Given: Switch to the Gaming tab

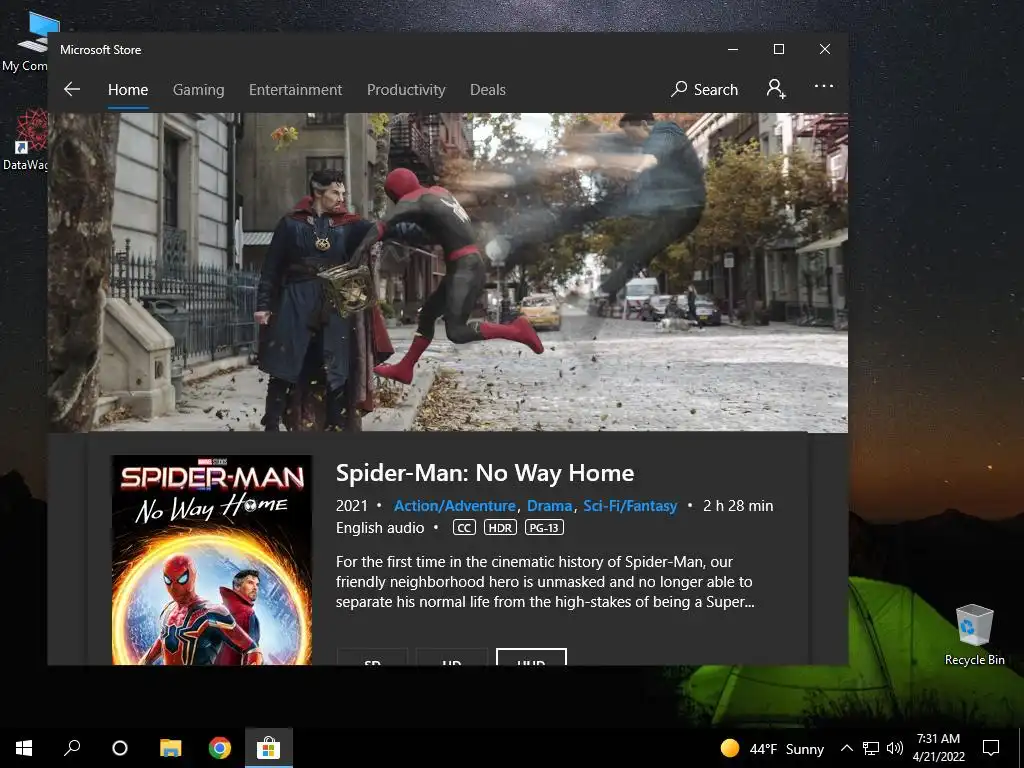Looking at the screenshot, I should (x=199, y=89).
